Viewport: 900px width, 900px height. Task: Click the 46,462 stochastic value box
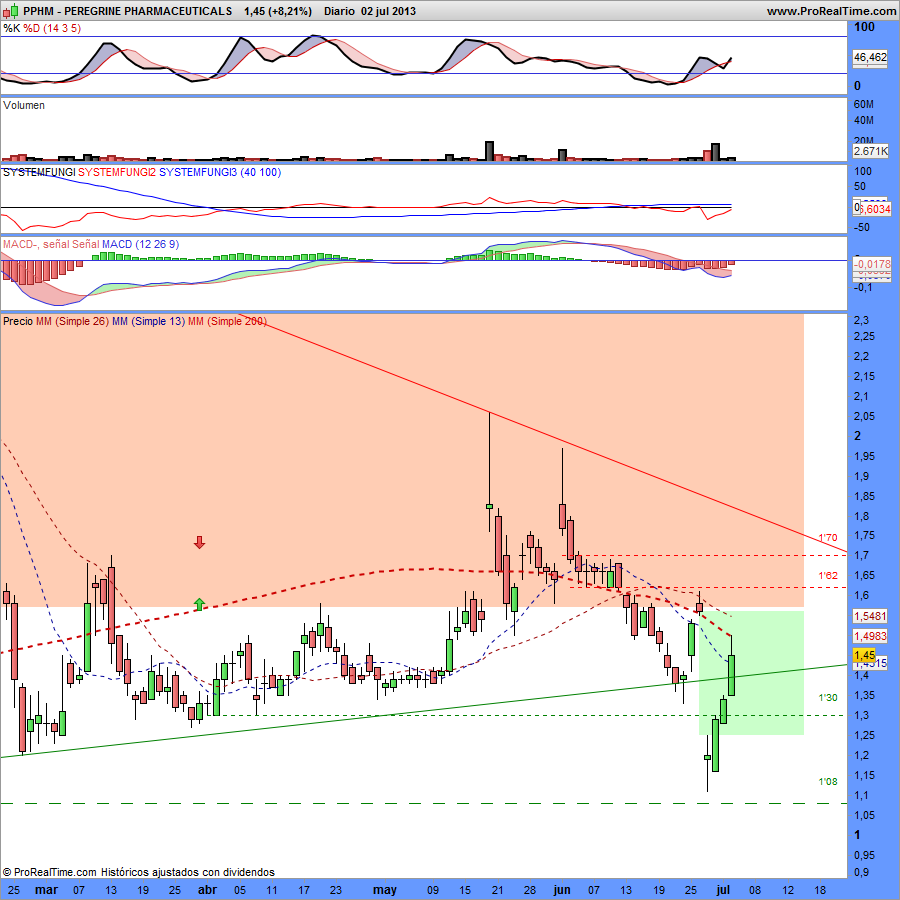click(x=870, y=57)
